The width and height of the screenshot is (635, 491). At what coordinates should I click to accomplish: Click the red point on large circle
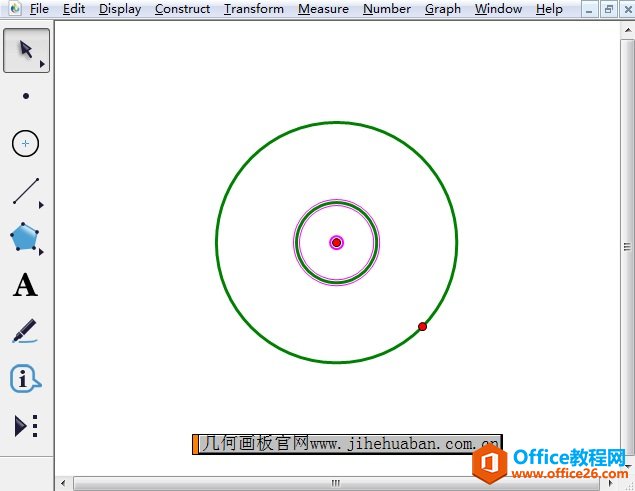pos(422,326)
